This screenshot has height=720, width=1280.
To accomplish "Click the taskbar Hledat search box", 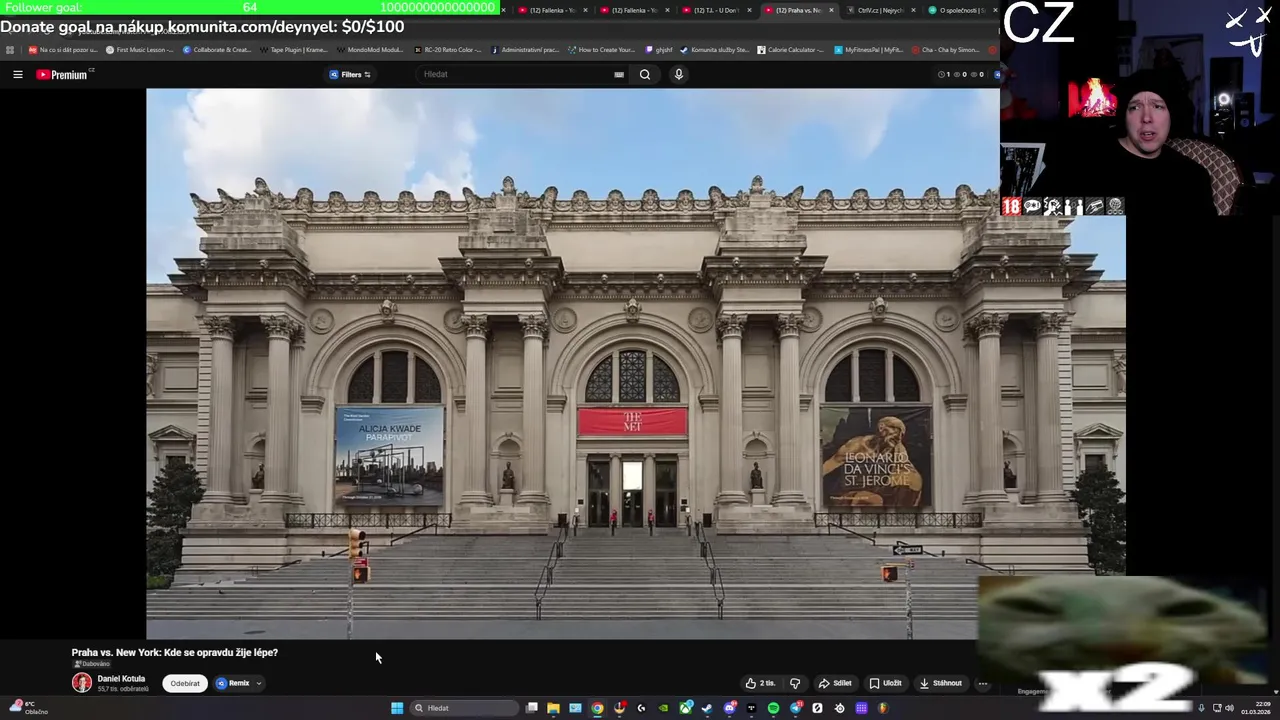I will (464, 708).
